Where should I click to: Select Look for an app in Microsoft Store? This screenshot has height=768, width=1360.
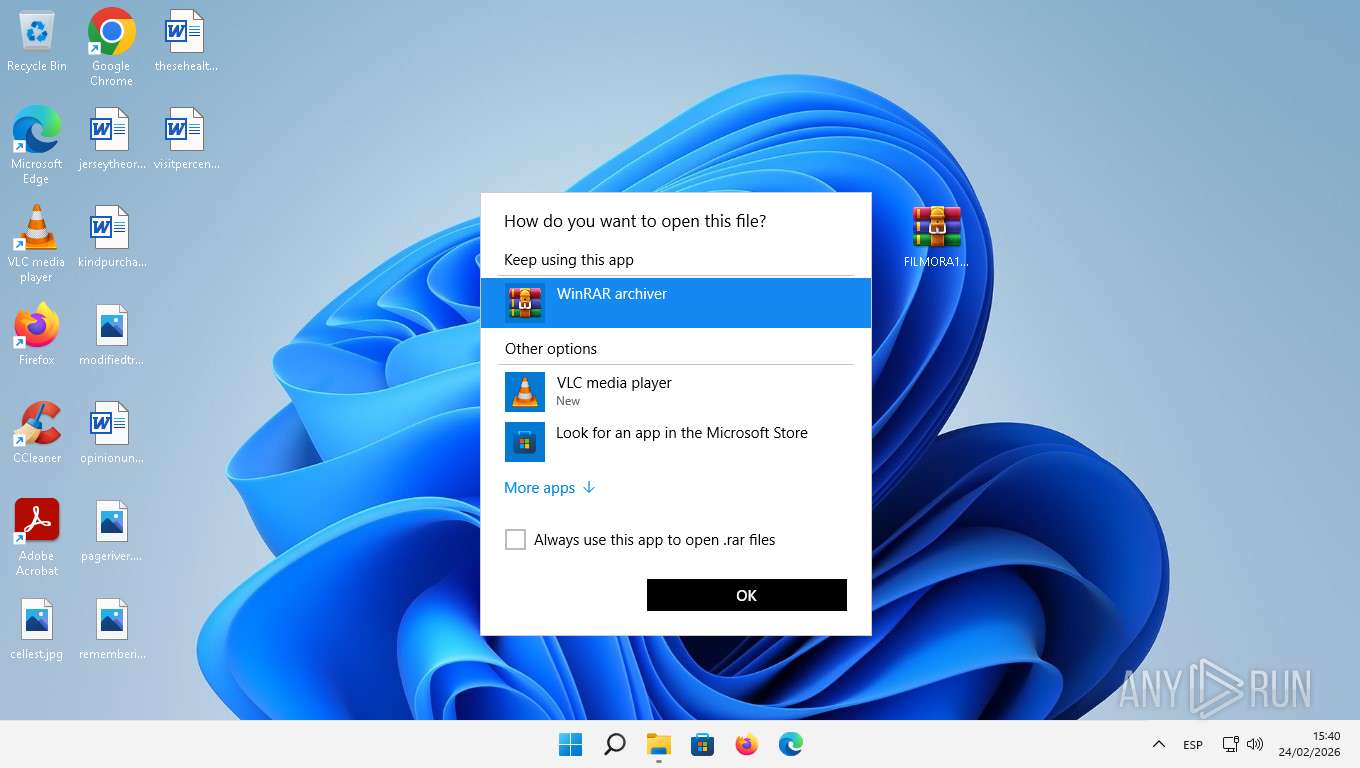[x=676, y=441]
